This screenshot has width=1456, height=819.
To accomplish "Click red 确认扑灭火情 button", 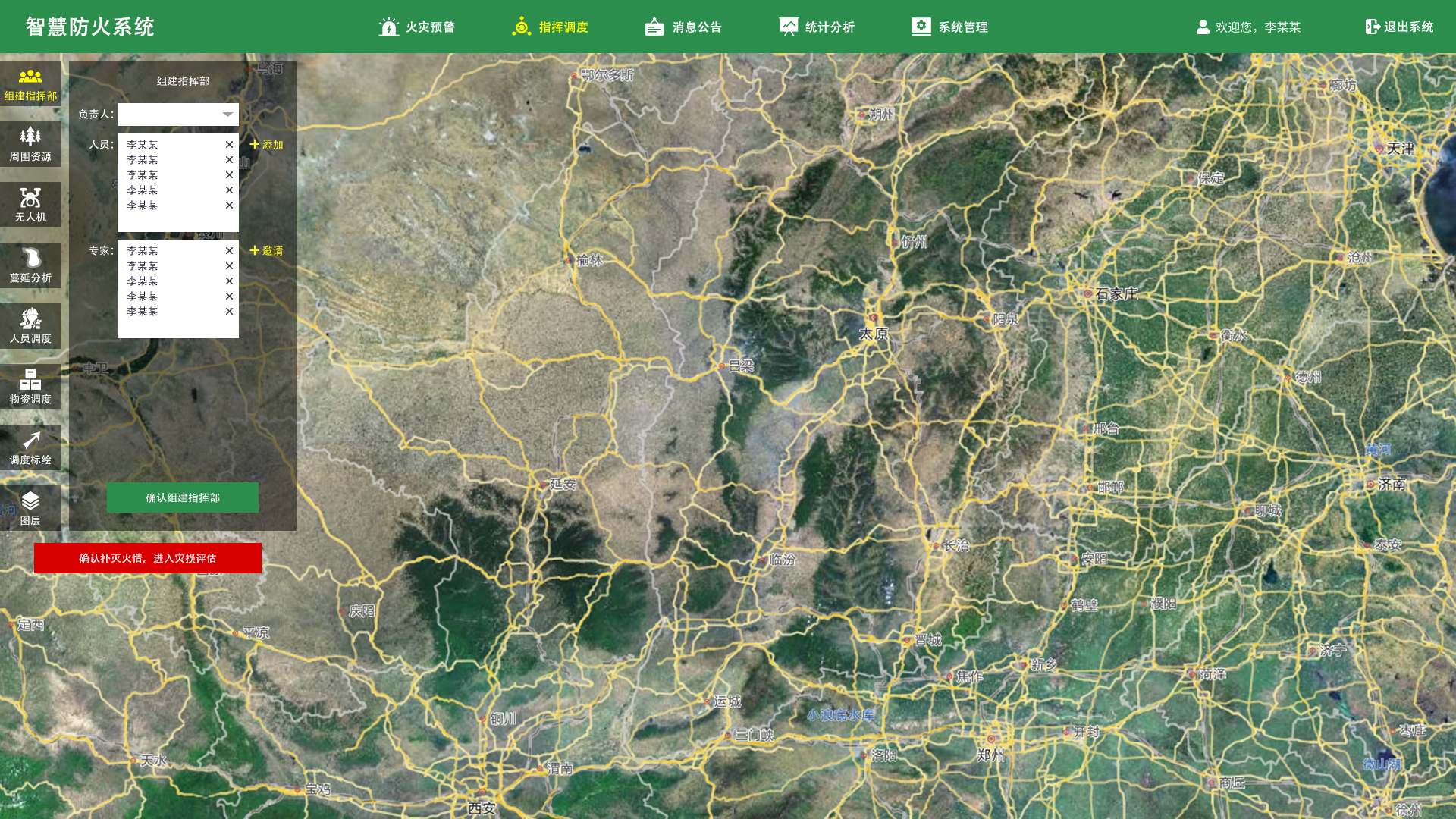I will tap(148, 558).
